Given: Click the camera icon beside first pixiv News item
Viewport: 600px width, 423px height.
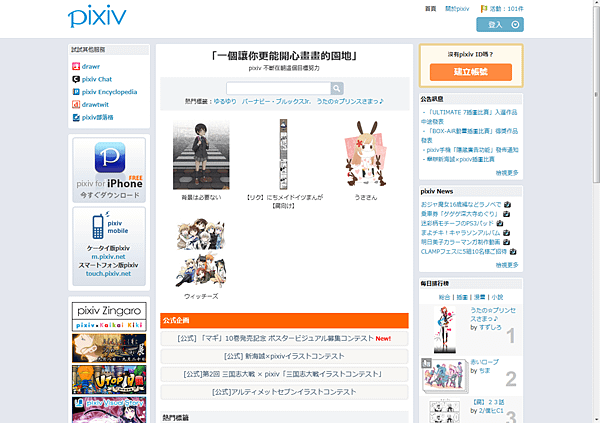Looking at the screenshot, I should (507, 204).
